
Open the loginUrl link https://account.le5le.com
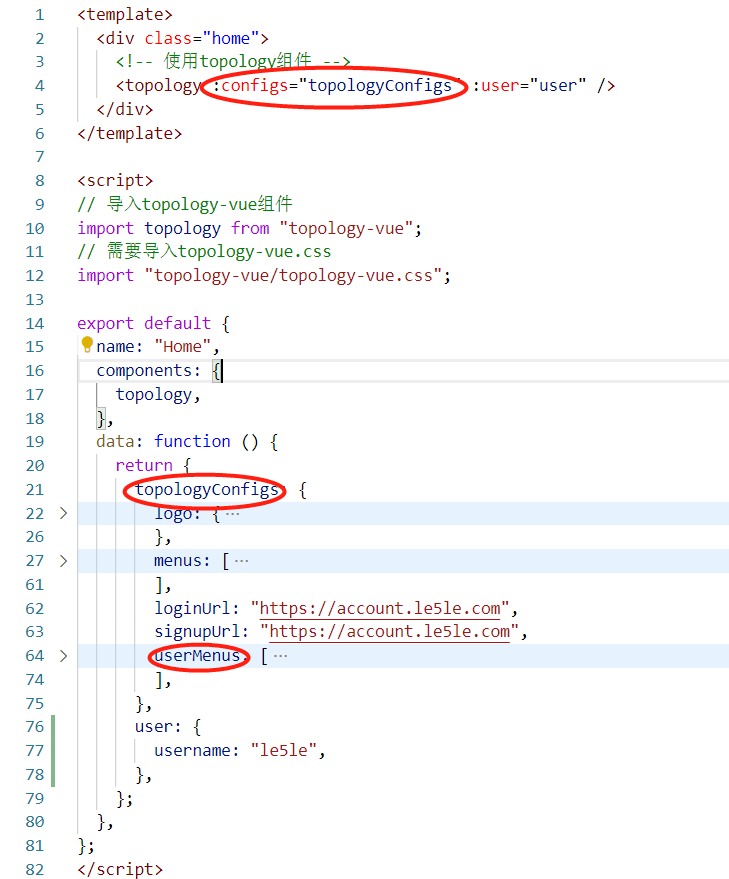[380, 608]
